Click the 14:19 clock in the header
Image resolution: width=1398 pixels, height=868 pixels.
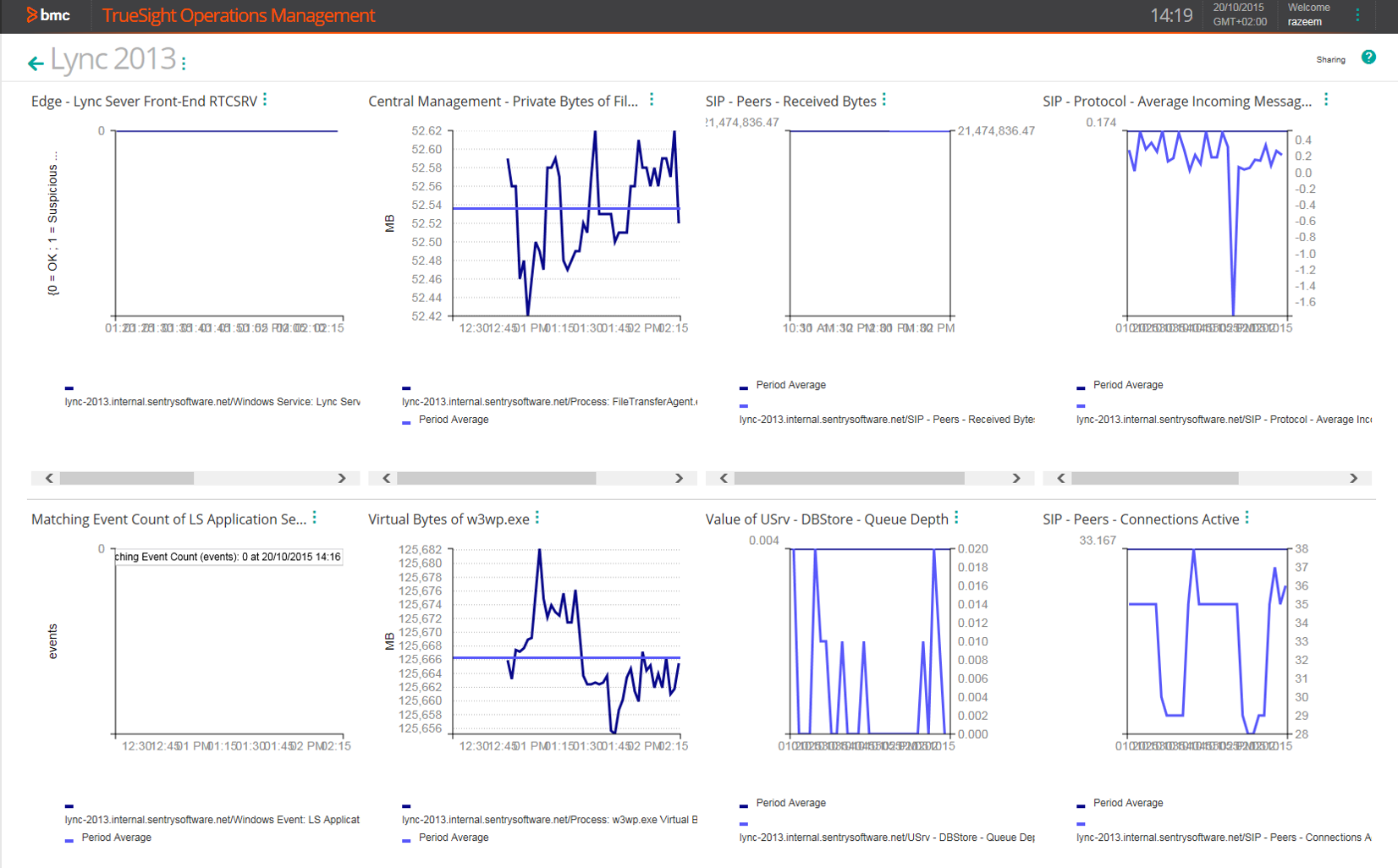pos(1171,15)
